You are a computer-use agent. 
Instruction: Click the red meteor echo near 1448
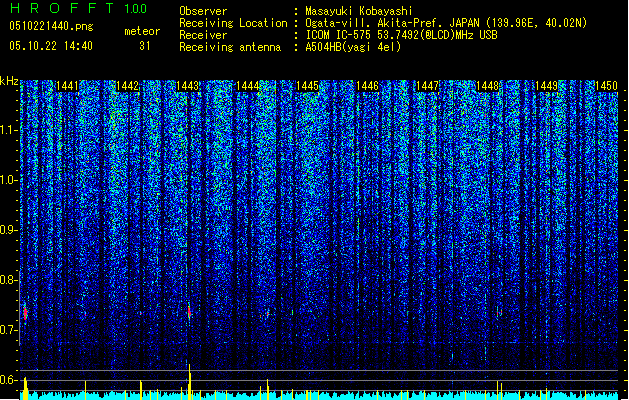click(x=499, y=312)
